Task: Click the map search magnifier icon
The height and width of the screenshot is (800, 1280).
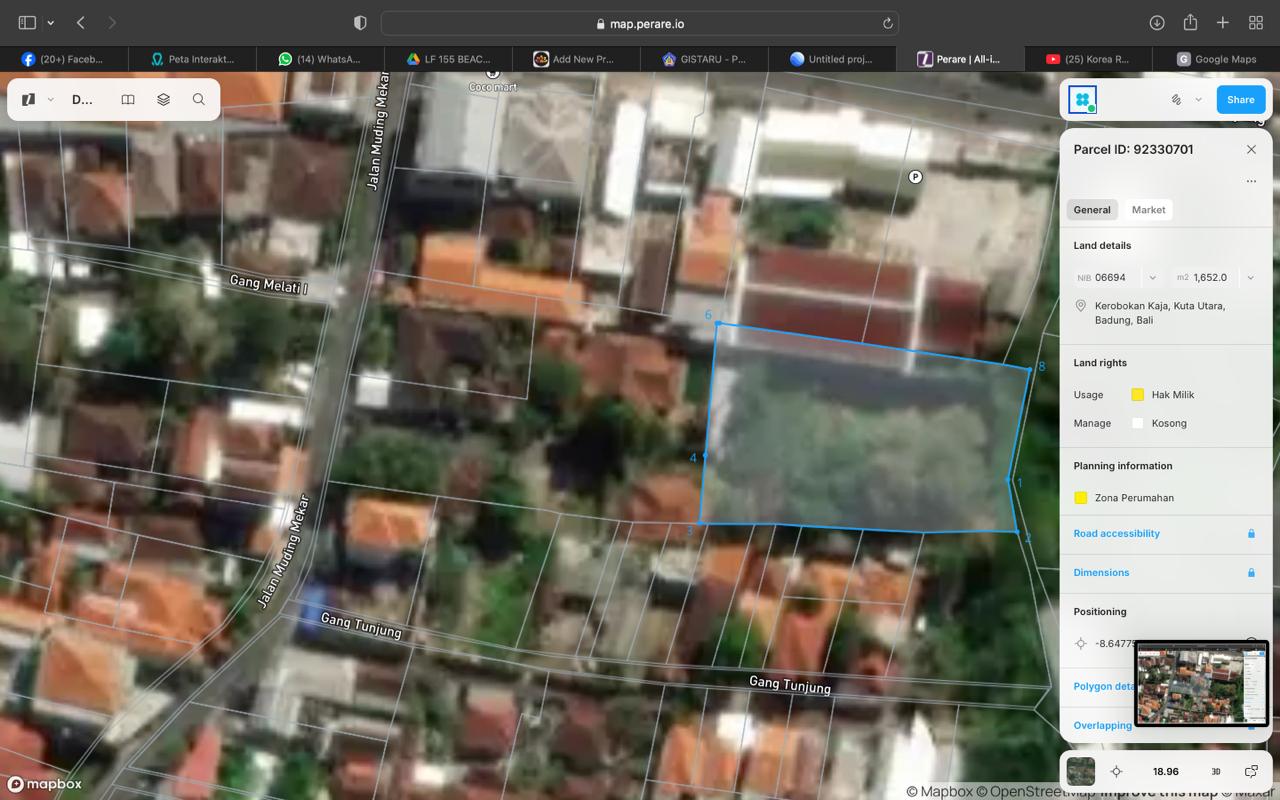Action: pyautogui.click(x=199, y=100)
